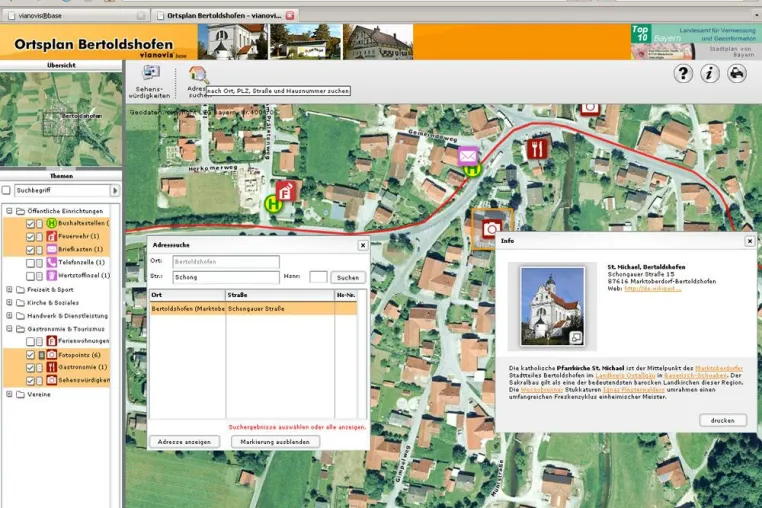Click the Ferienwohnungen legend icon
Screen dimensions: 762x508
click(x=52, y=341)
